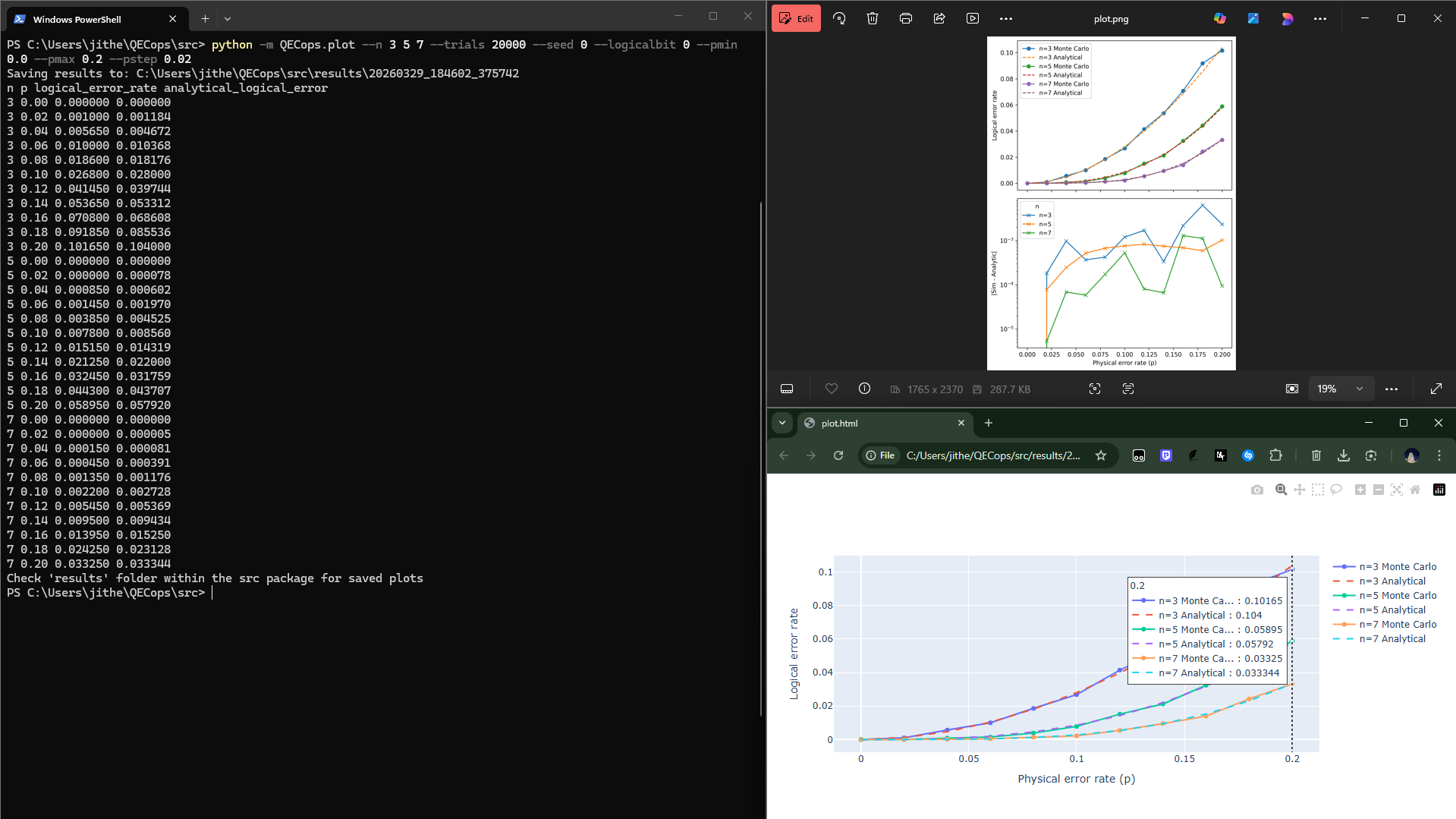Expand the PowerShell new tab dropdown arrow

coord(228,19)
